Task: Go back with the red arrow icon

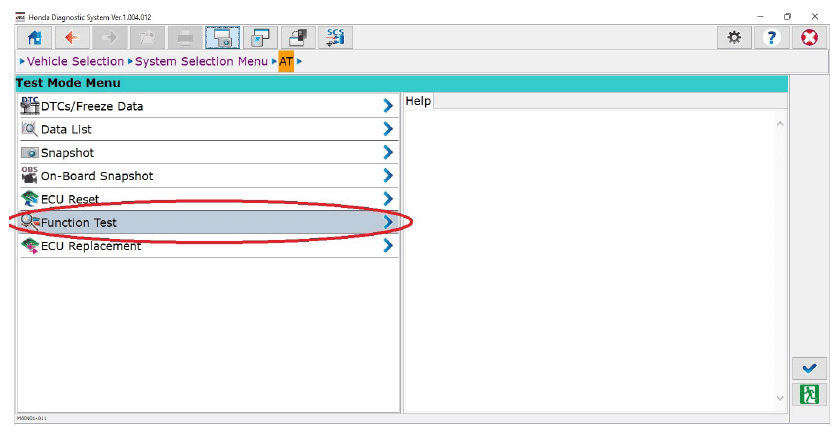Action: click(x=72, y=37)
